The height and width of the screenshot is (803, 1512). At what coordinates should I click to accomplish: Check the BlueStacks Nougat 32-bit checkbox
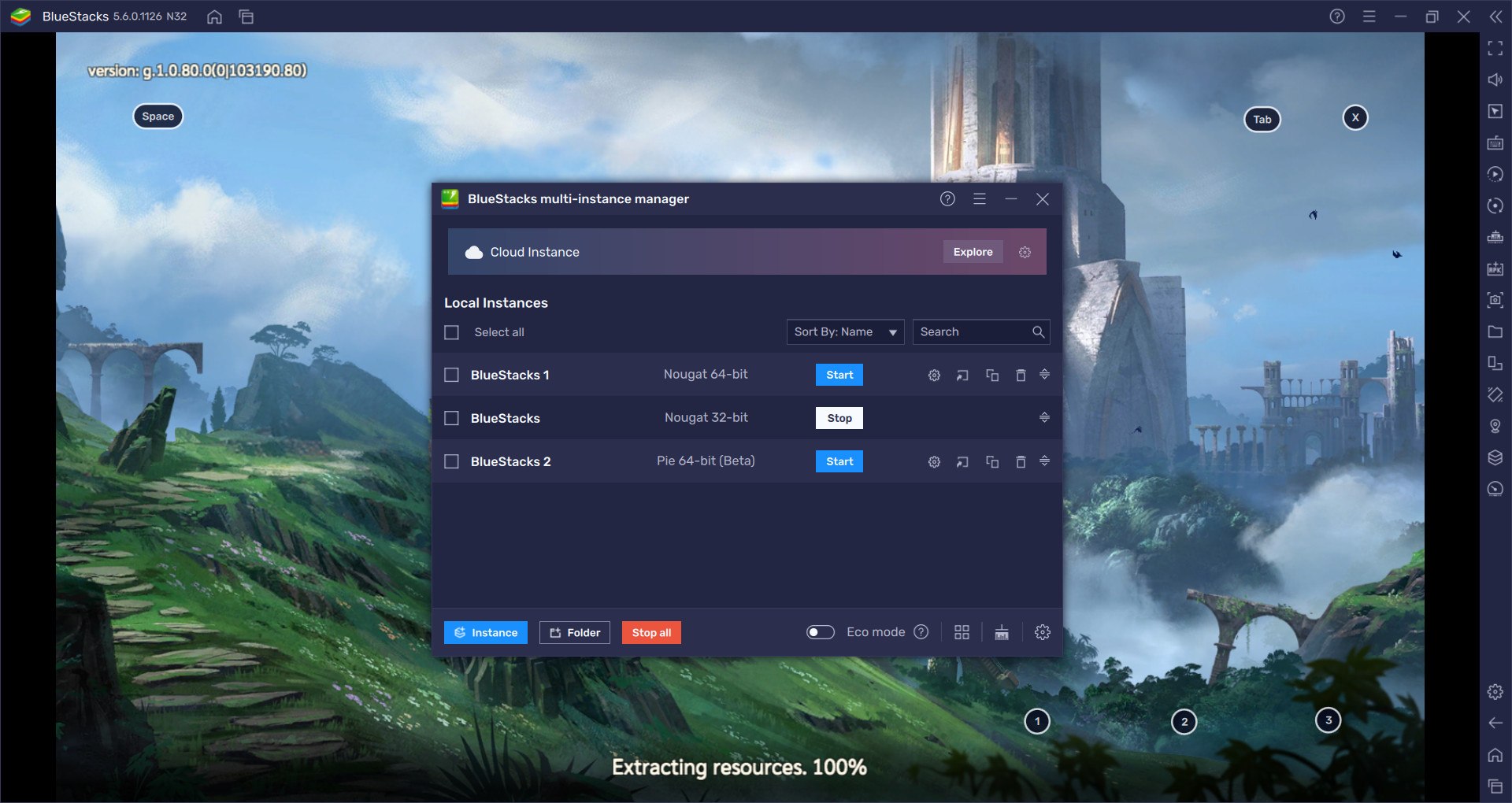(451, 419)
